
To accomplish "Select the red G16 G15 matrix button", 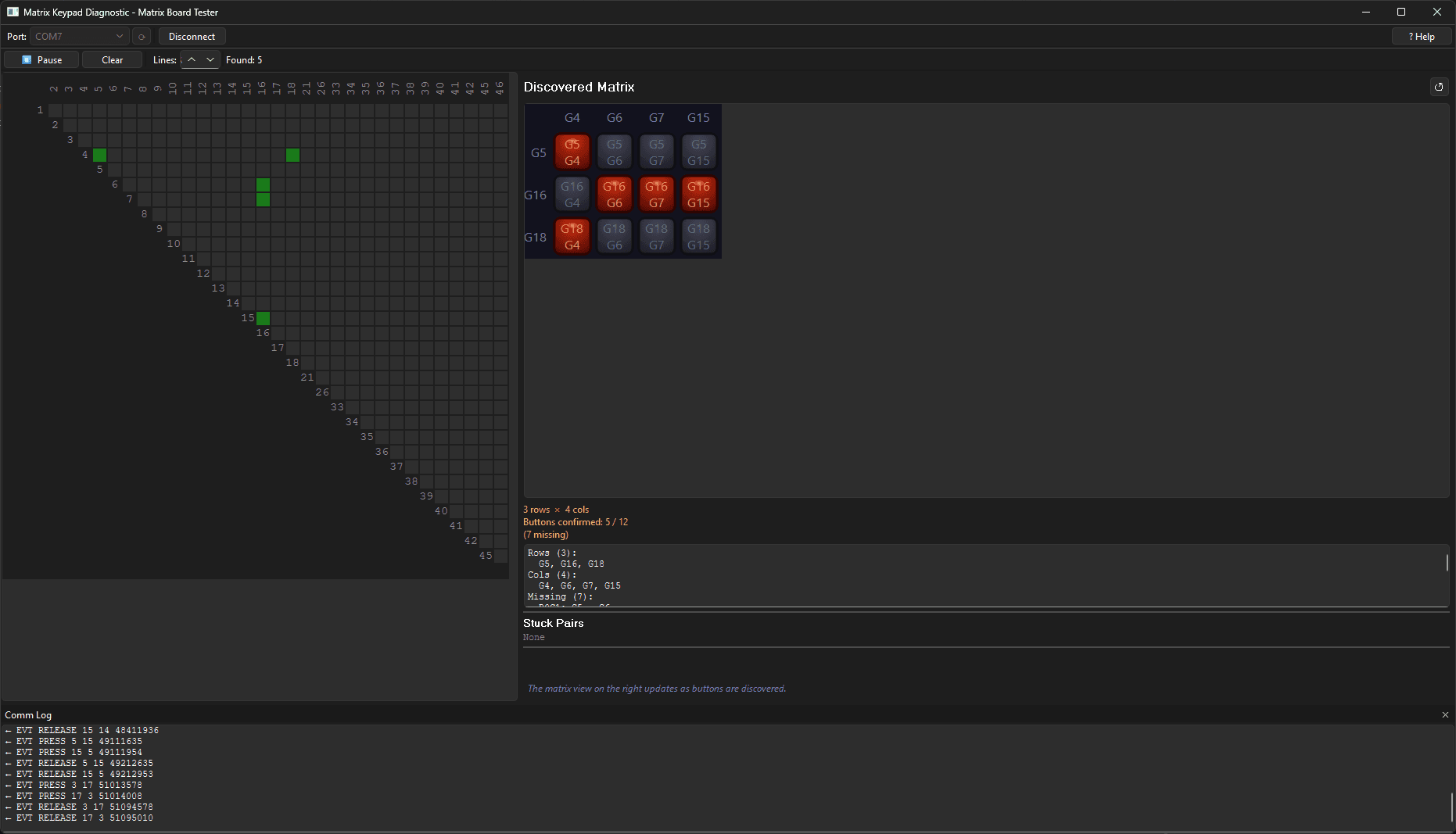I will click(699, 195).
